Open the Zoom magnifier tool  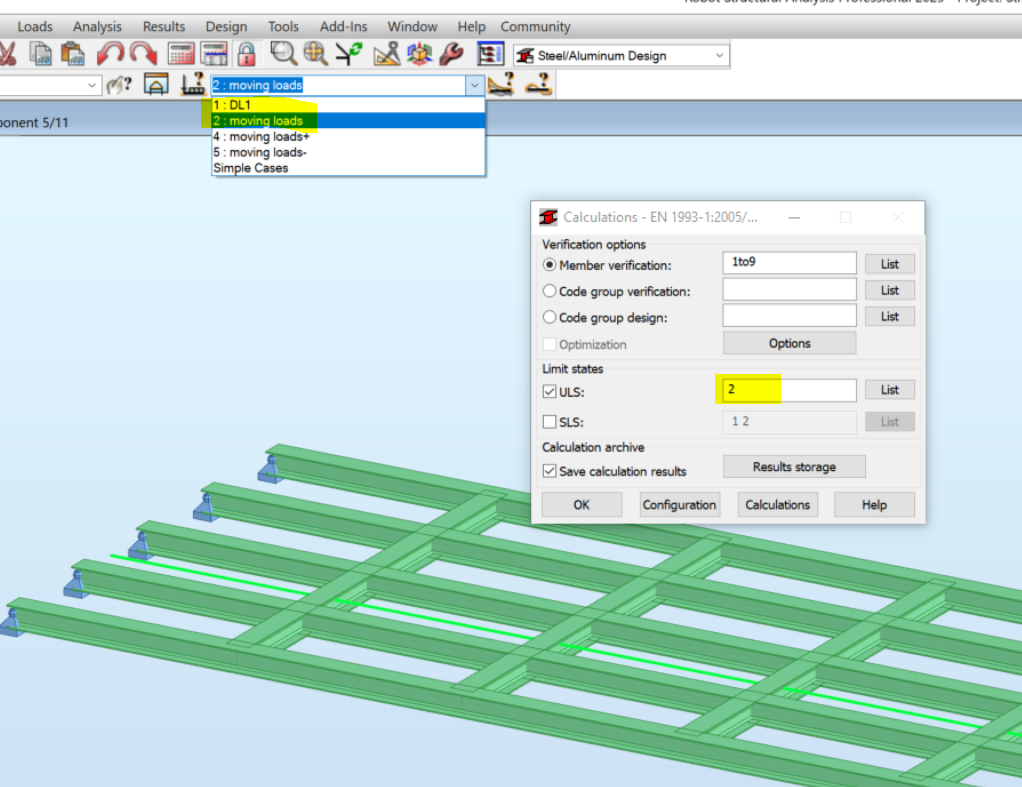point(285,55)
